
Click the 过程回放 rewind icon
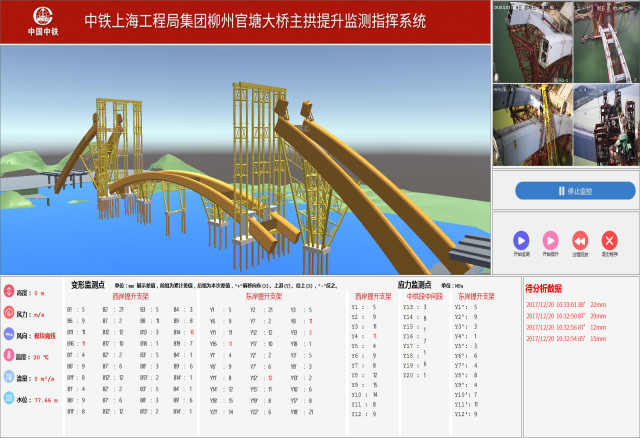(x=580, y=240)
